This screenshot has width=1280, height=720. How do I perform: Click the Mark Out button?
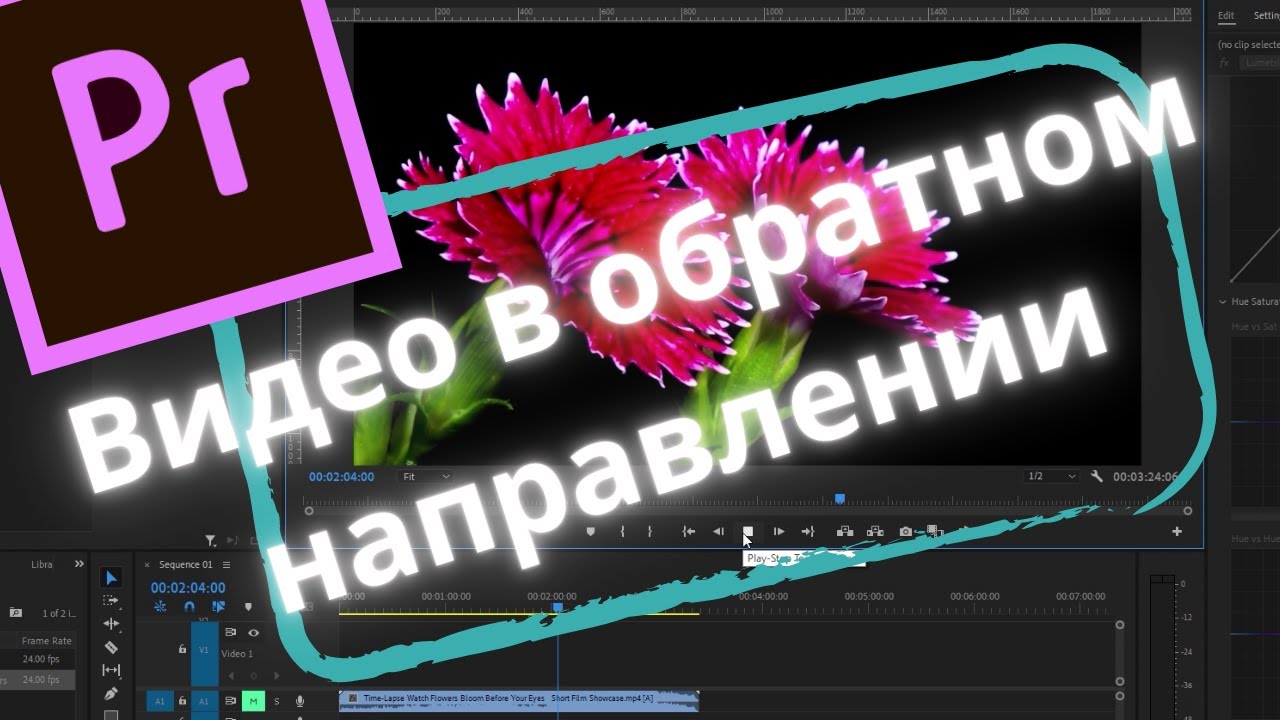point(650,532)
